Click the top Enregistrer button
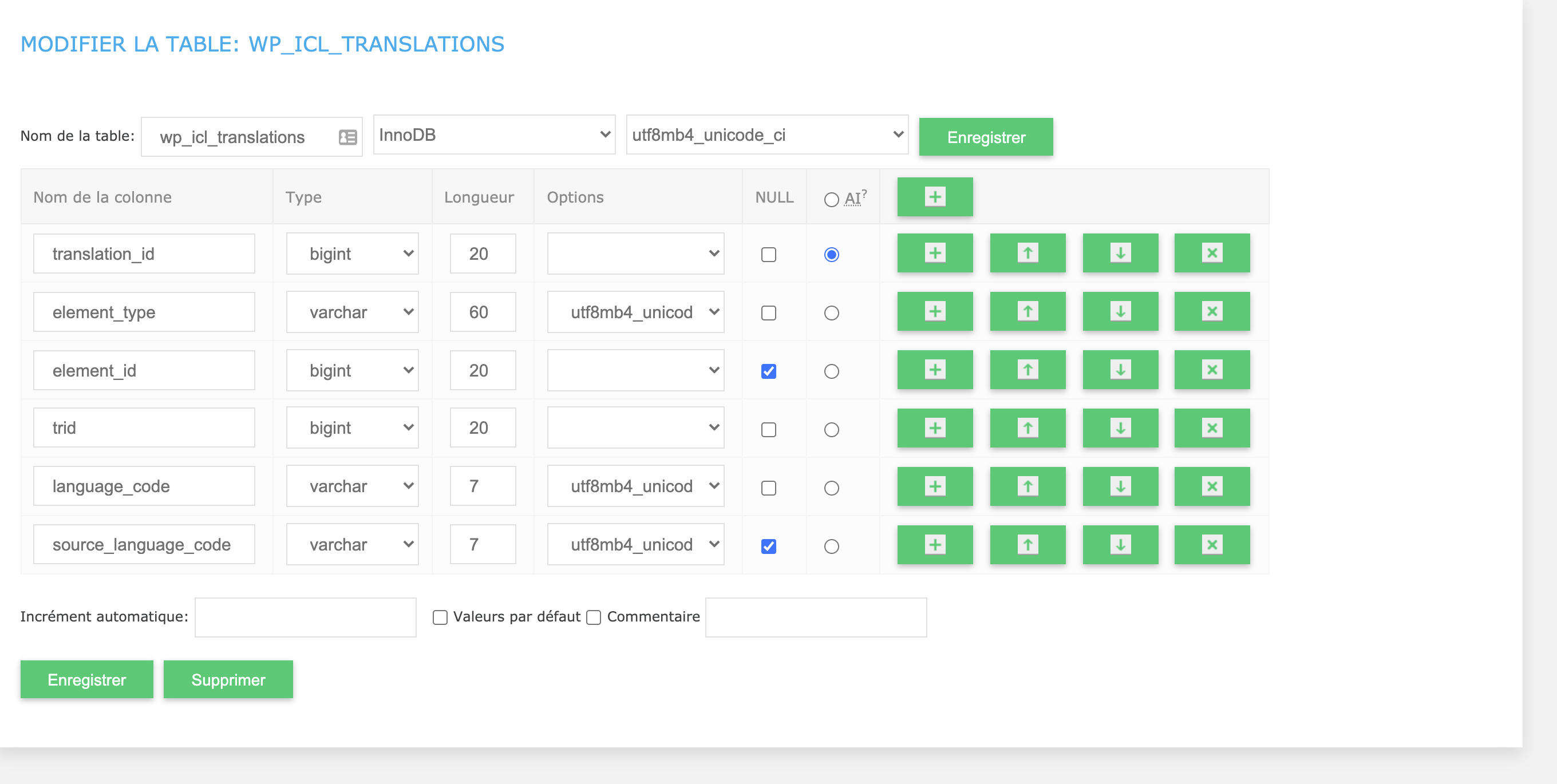The height and width of the screenshot is (784, 1557). (986, 137)
